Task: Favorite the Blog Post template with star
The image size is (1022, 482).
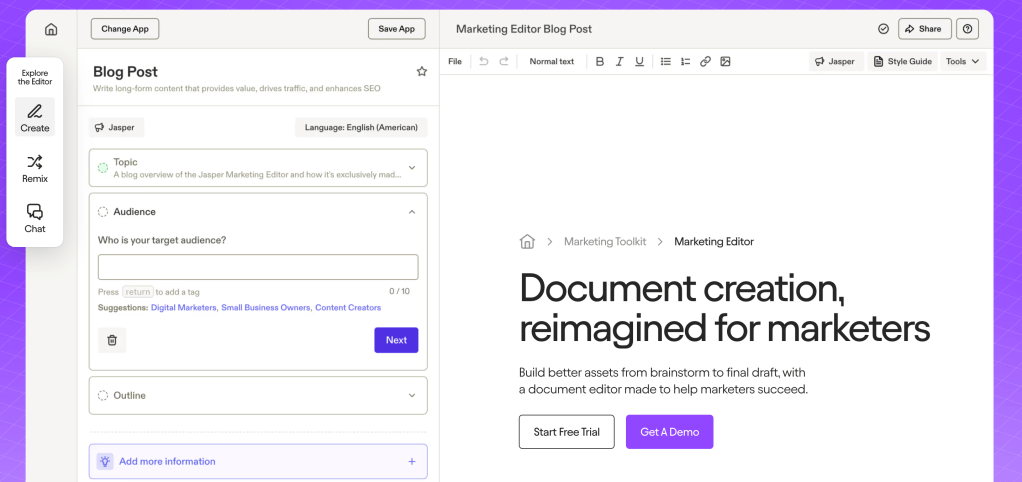Action: pos(421,72)
